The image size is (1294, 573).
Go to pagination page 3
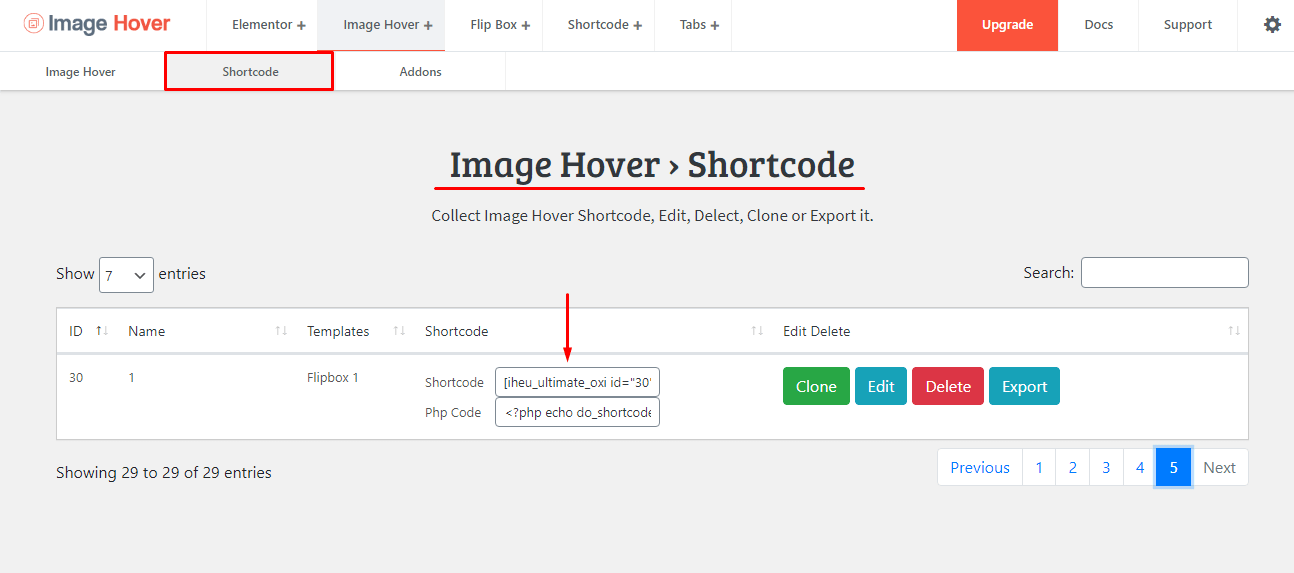tap(1106, 467)
